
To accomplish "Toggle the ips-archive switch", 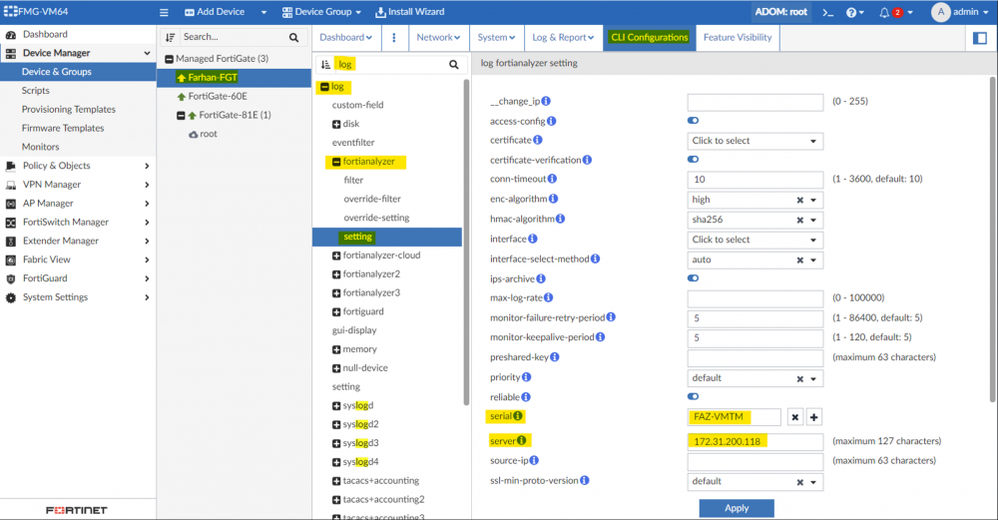I will click(693, 278).
